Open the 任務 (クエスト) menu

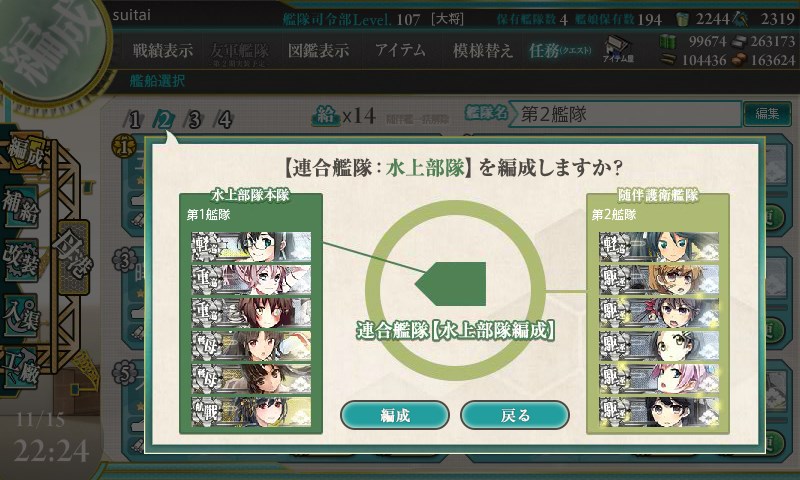560,50
